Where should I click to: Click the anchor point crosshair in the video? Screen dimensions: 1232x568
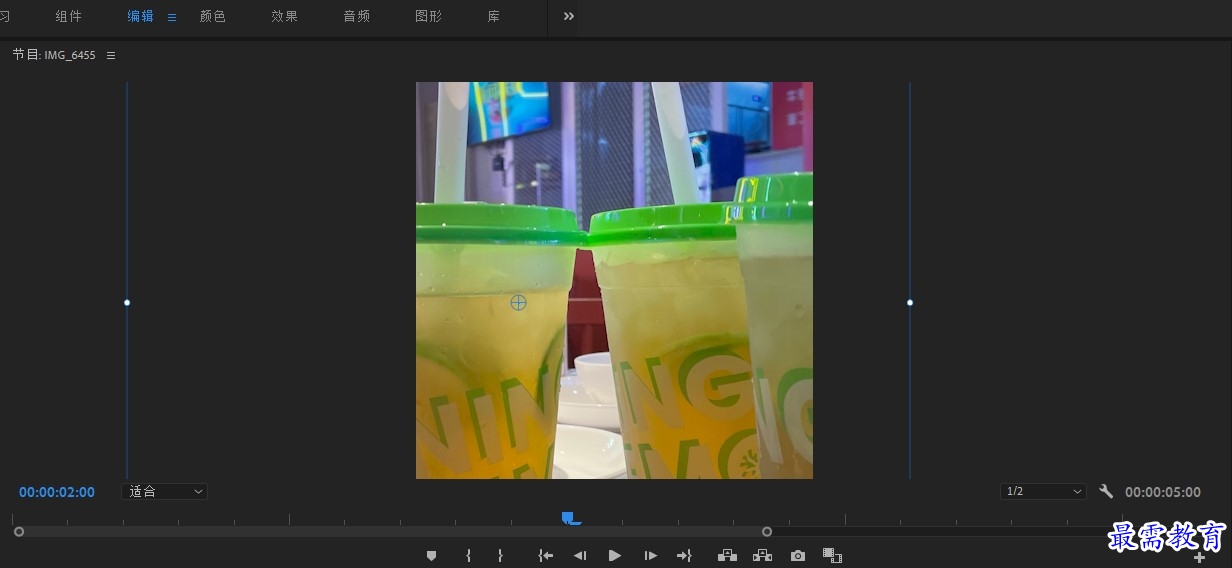click(518, 302)
